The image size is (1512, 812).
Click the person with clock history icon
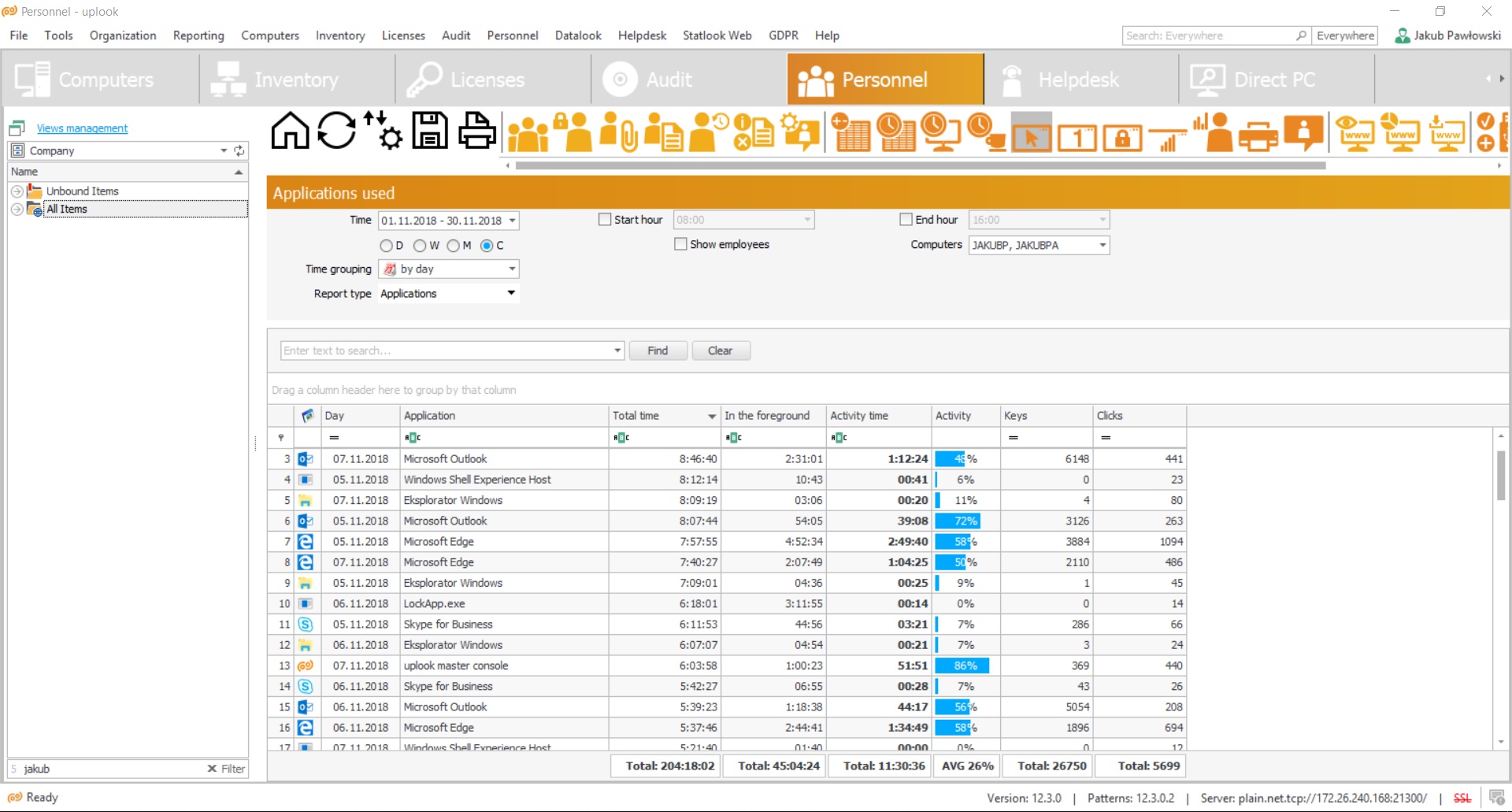tap(709, 132)
